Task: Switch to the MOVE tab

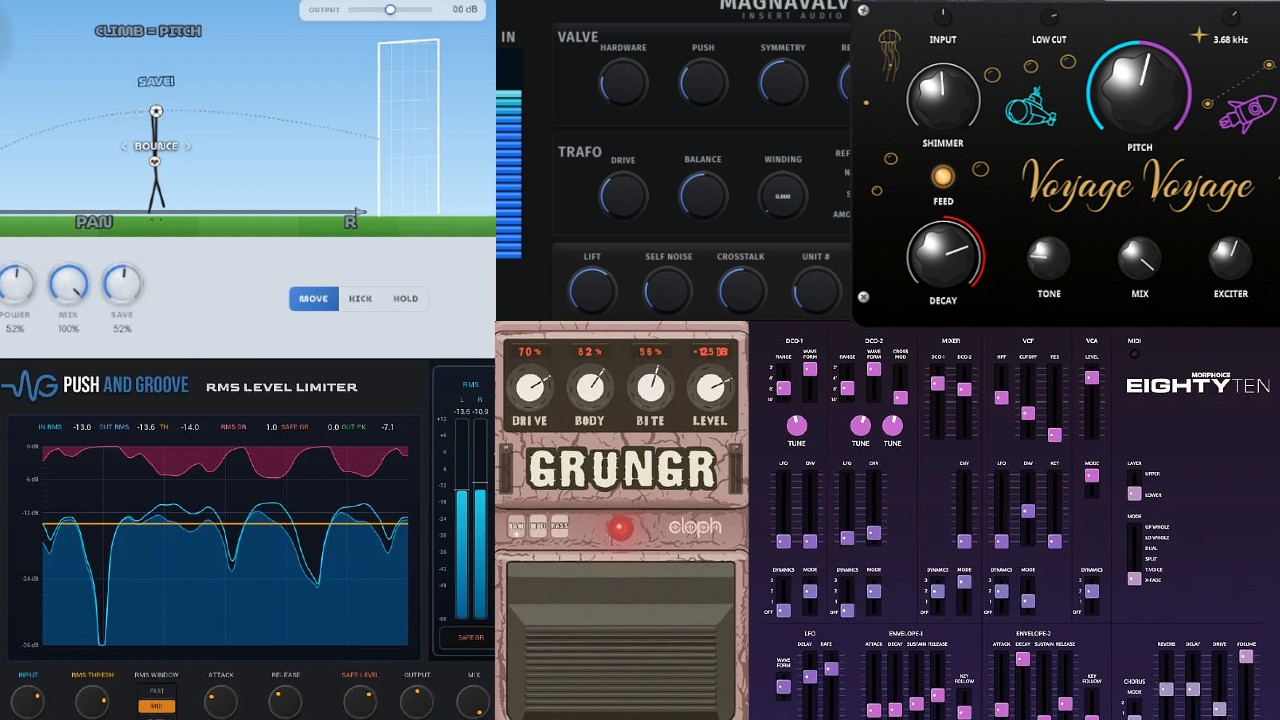Action: 313,298
